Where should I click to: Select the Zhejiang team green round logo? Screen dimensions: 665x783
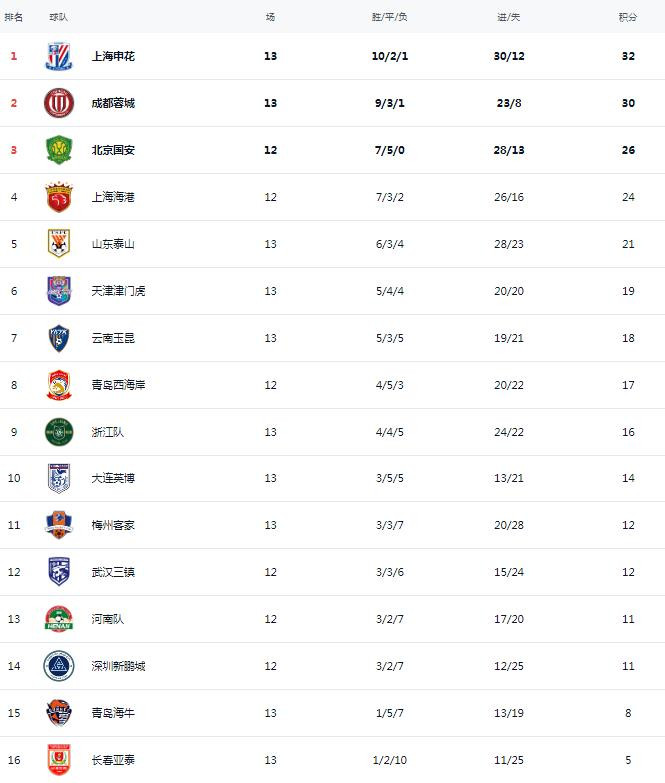pyautogui.click(x=59, y=432)
